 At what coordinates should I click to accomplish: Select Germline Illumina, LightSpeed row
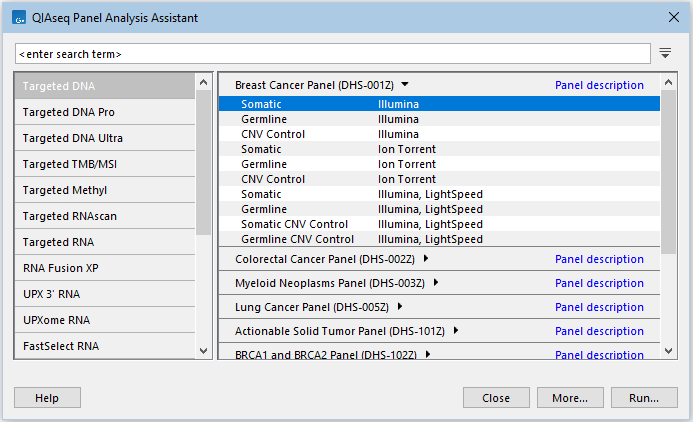pyautogui.click(x=439, y=209)
